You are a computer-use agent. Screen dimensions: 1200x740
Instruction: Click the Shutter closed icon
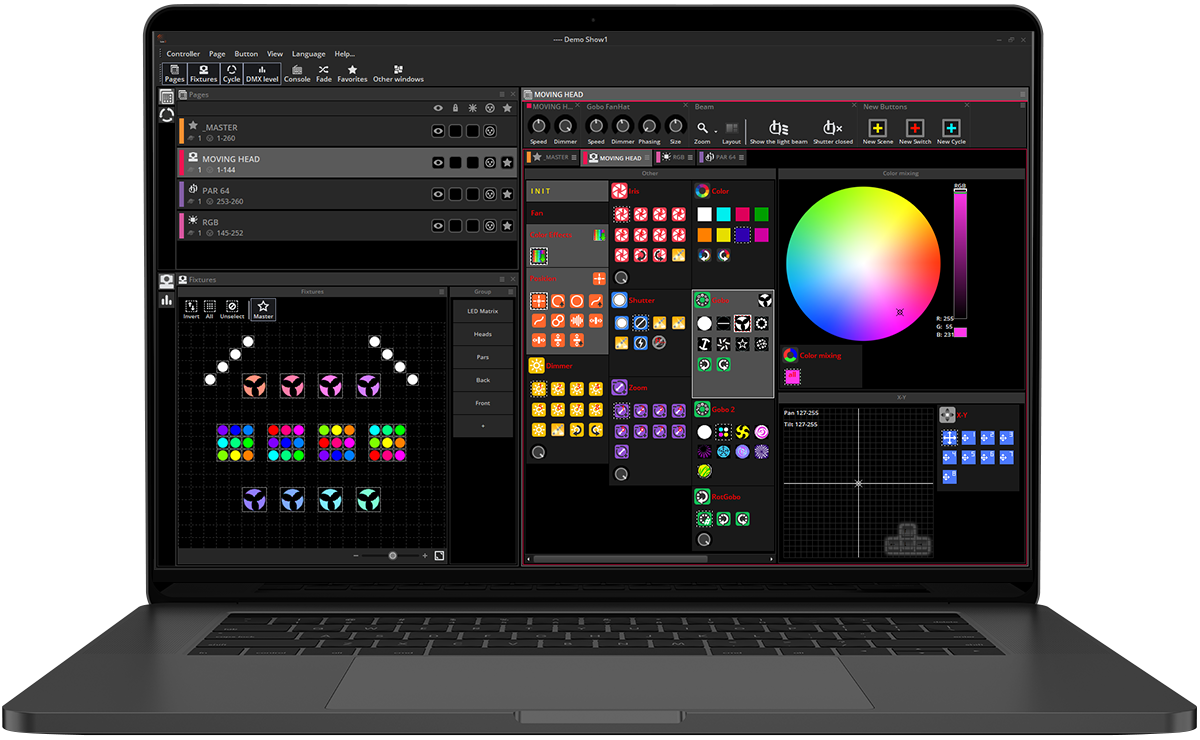pyautogui.click(x=832, y=129)
